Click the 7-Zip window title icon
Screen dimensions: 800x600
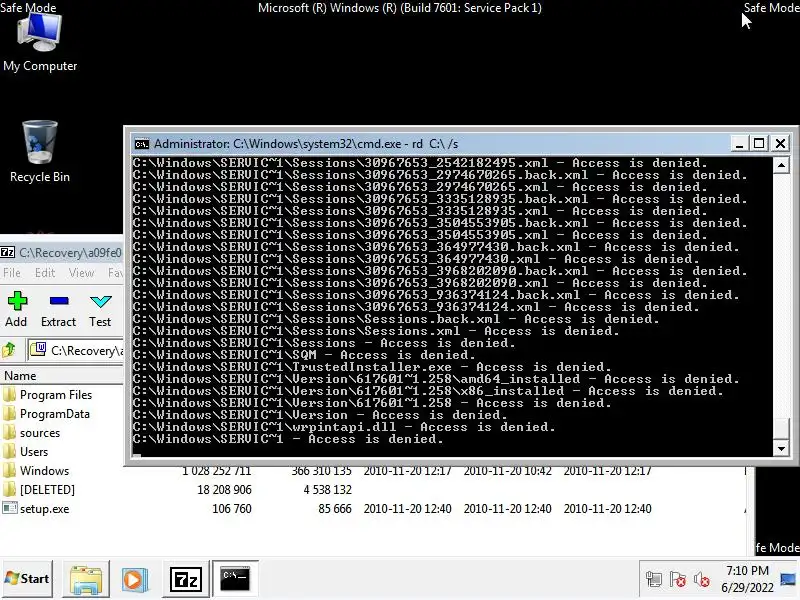pos(8,252)
